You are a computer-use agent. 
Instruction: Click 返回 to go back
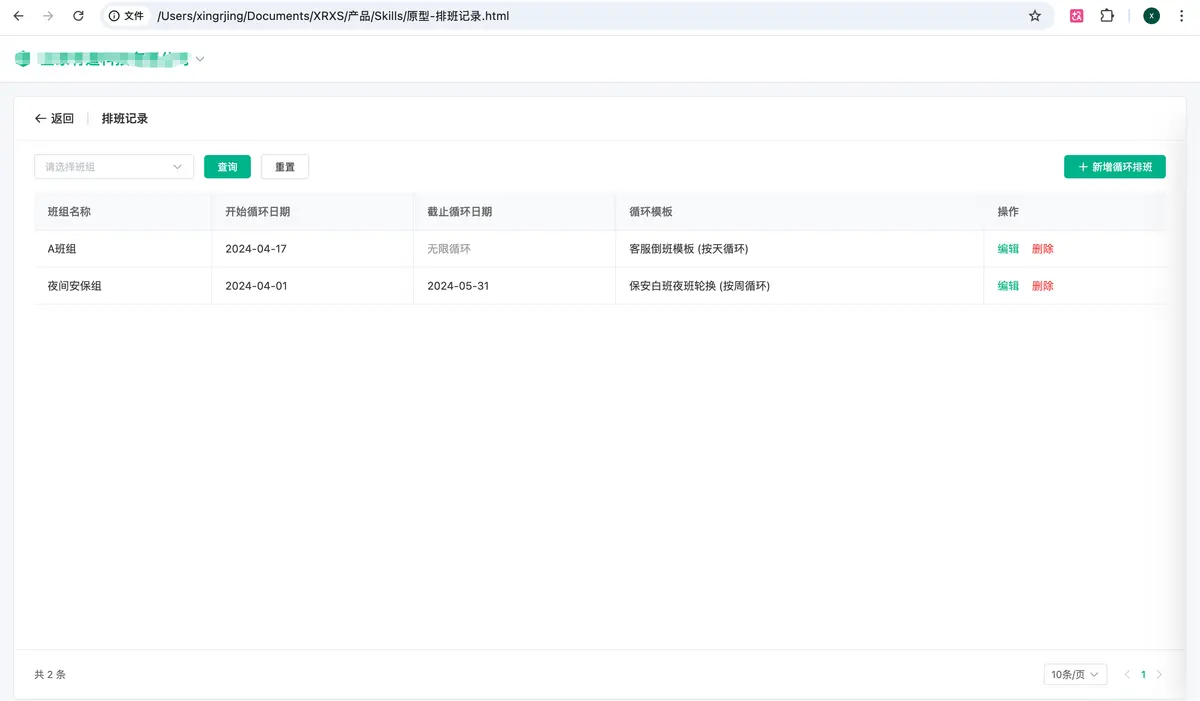[x=54, y=119]
